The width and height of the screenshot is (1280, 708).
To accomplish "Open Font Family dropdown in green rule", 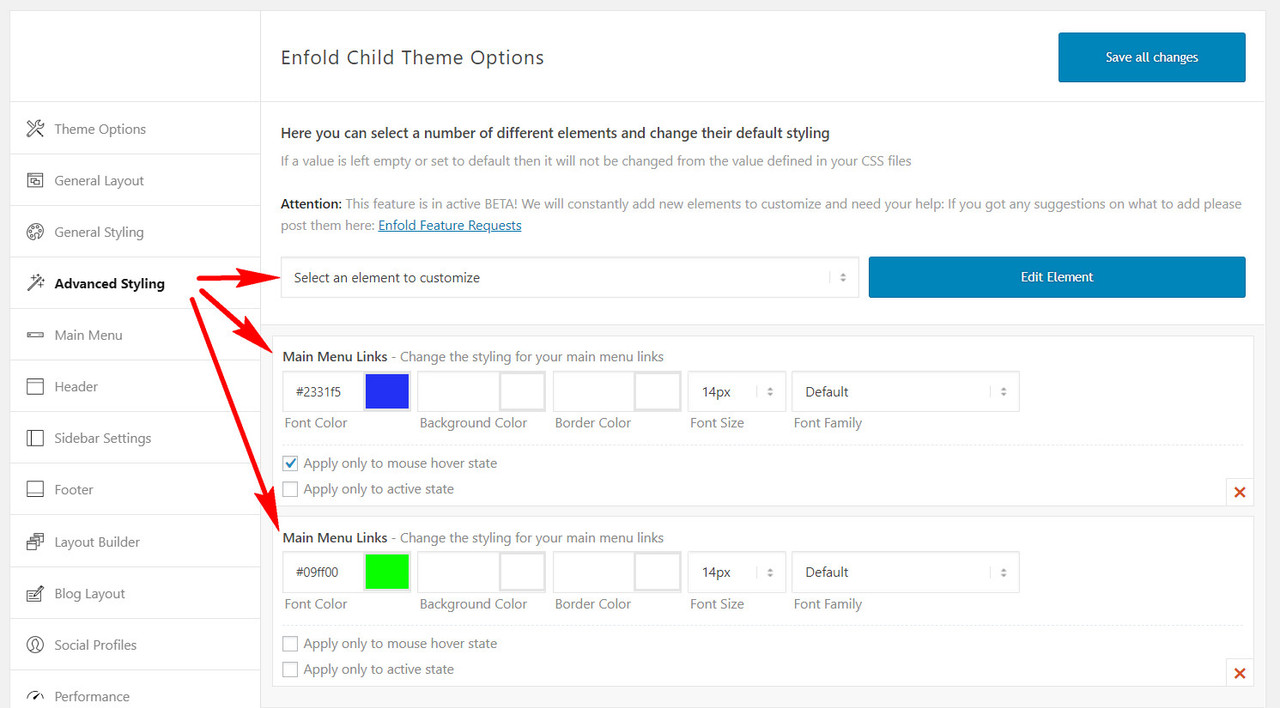I will pyautogui.click(x=905, y=572).
